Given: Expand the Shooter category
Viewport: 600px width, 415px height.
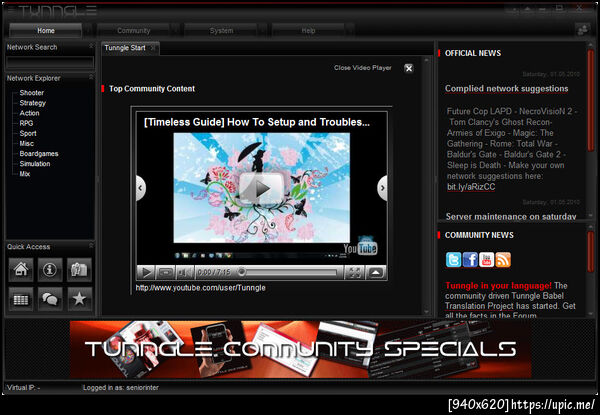Looking at the screenshot, I should [32, 93].
